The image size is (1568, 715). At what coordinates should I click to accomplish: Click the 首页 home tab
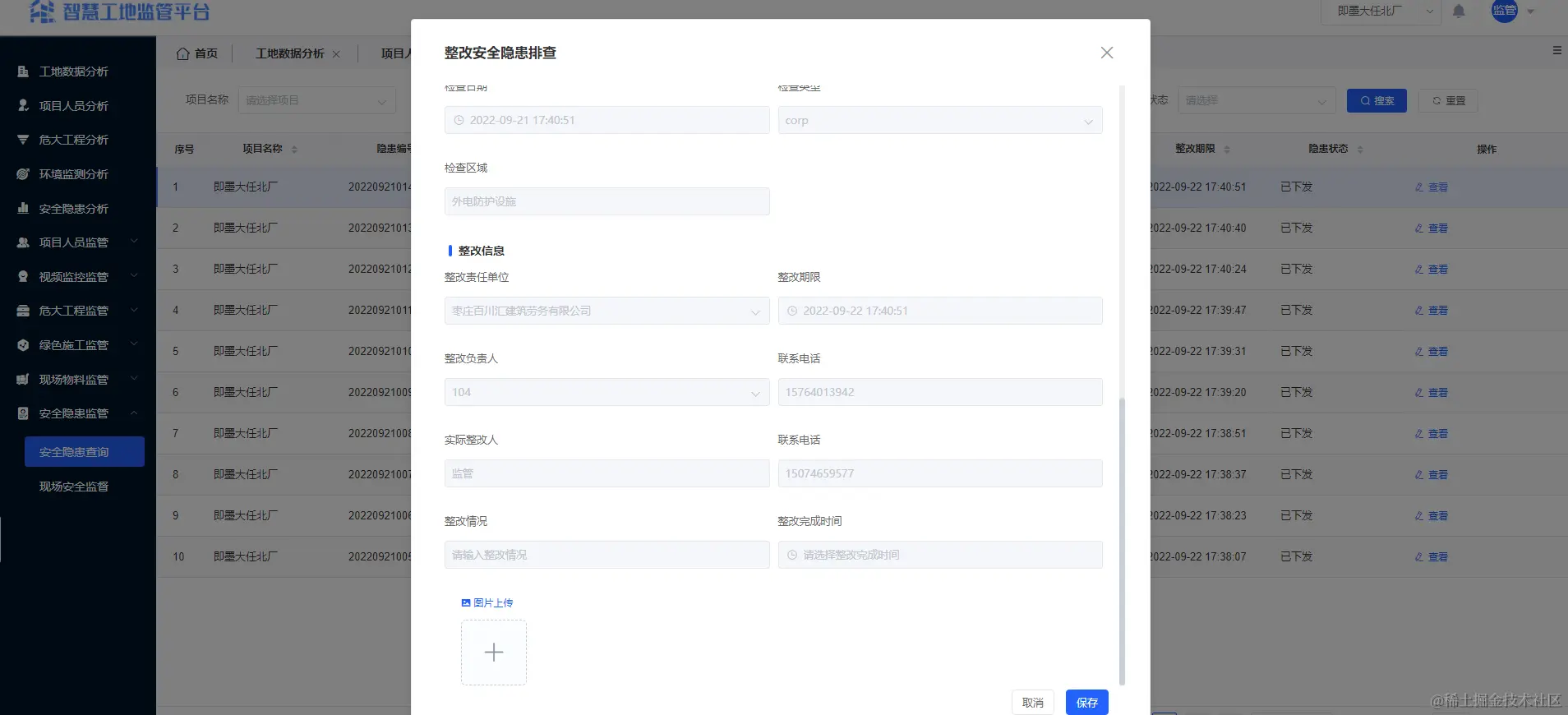click(197, 53)
